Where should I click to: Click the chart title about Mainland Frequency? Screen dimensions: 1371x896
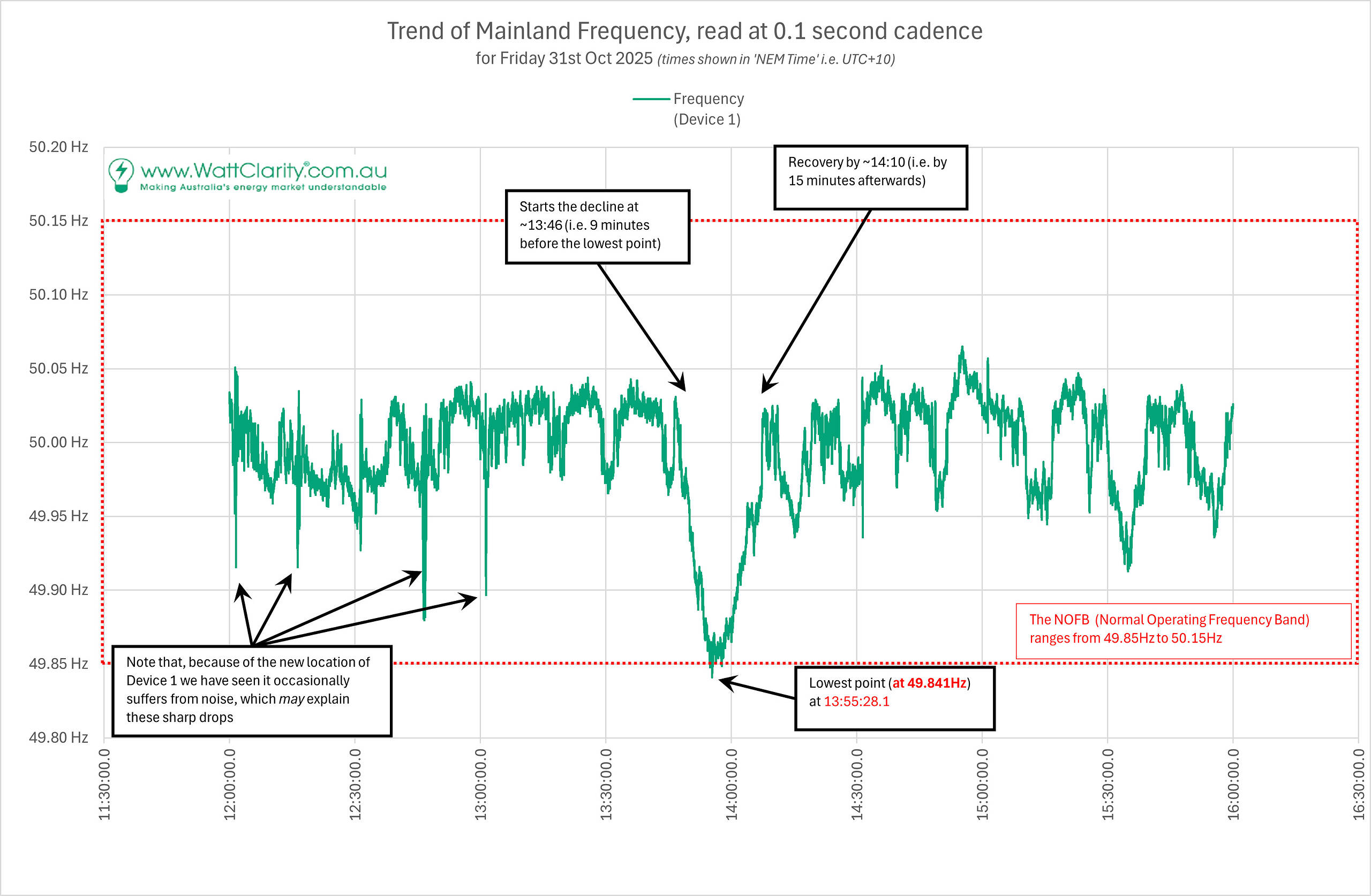click(x=684, y=31)
